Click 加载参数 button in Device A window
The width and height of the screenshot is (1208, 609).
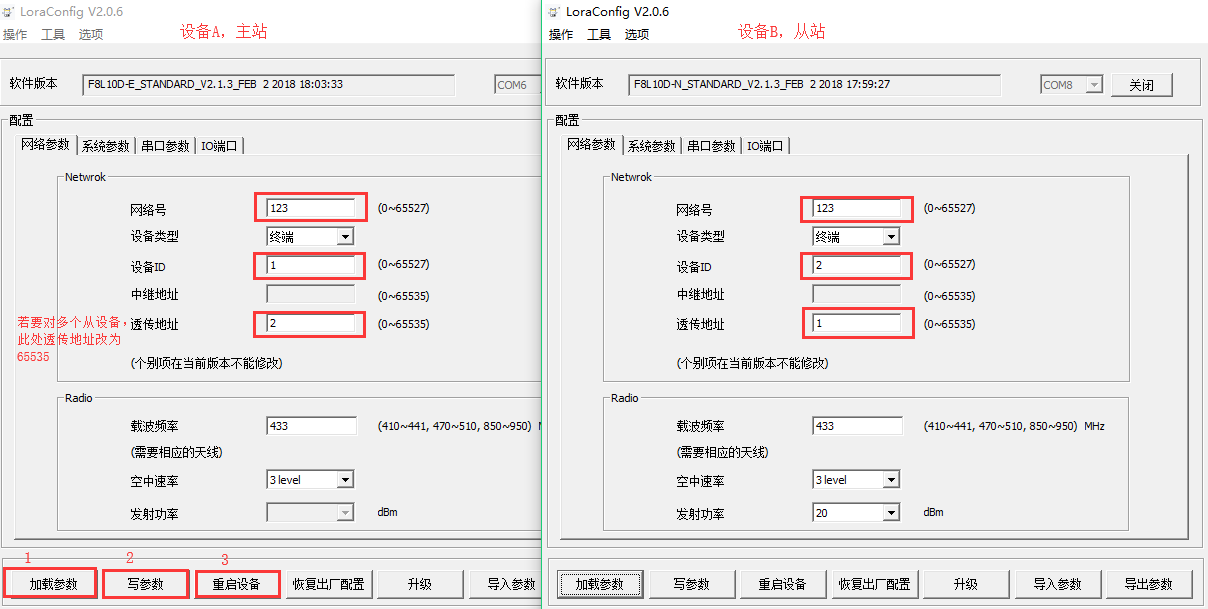coord(52,584)
